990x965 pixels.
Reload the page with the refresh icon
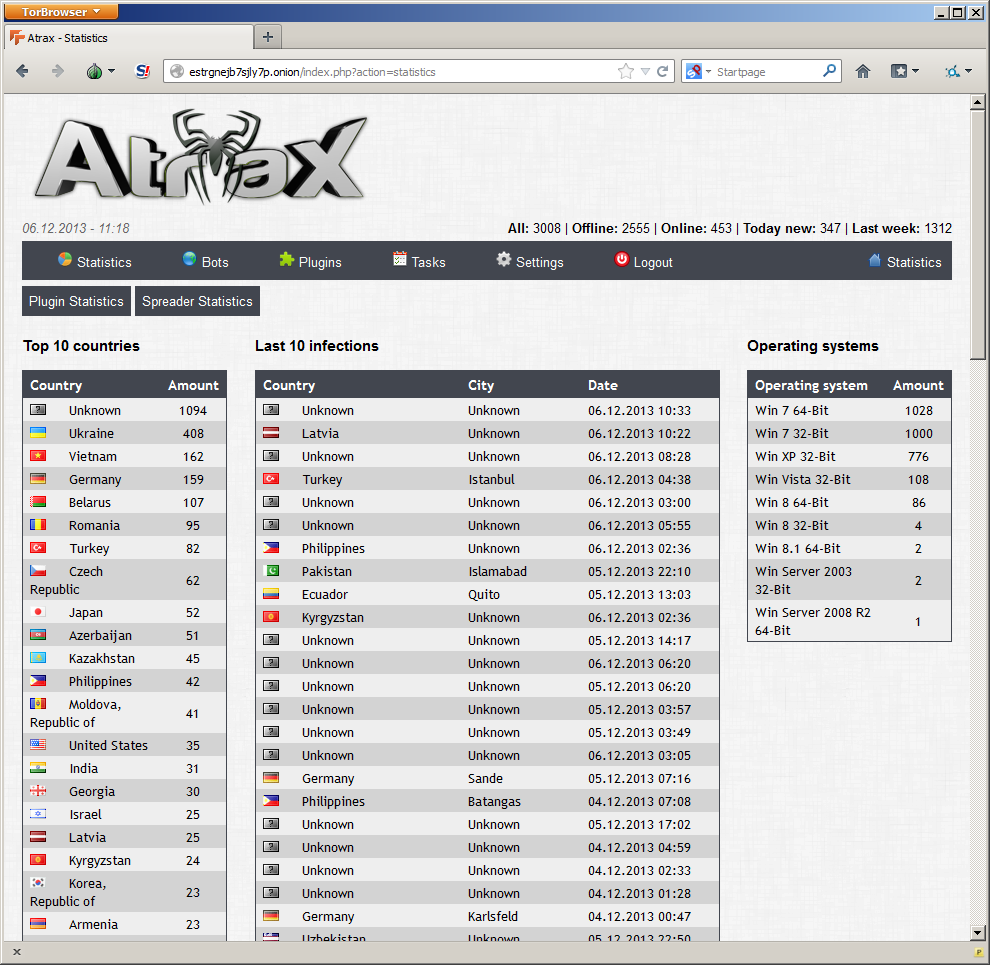click(x=662, y=71)
